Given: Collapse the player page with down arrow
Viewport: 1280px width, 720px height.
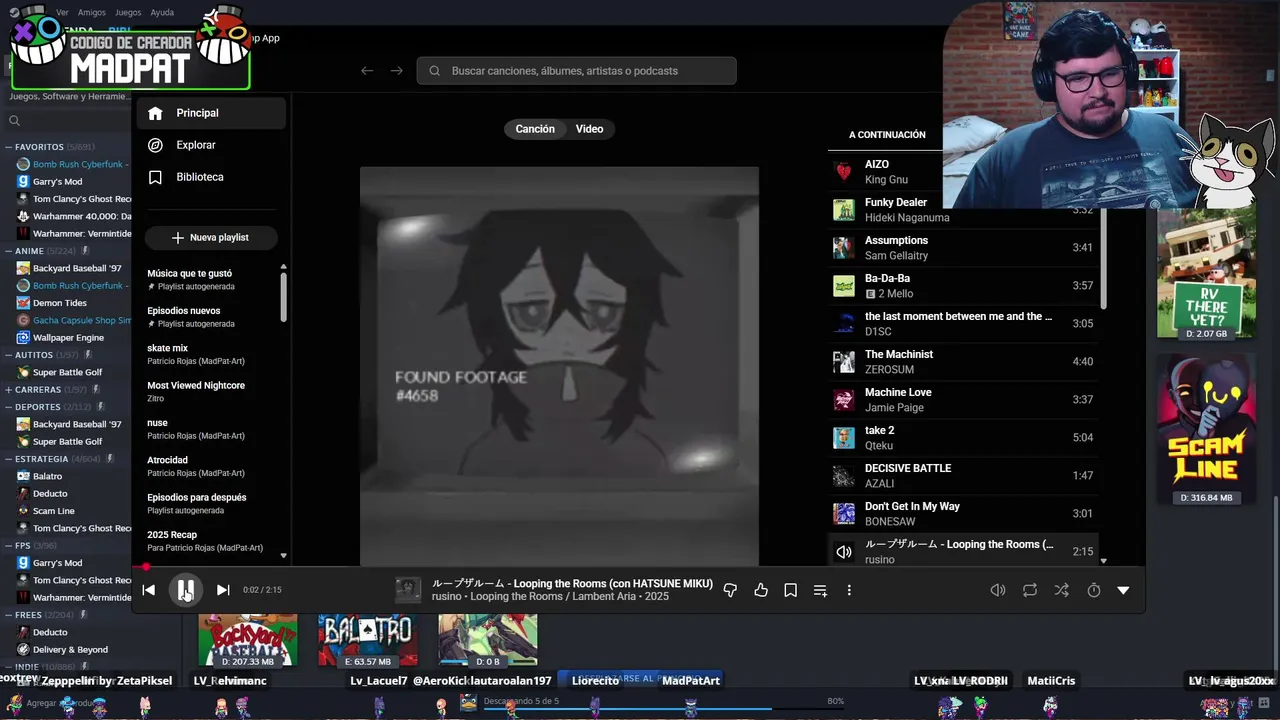Looking at the screenshot, I should (1123, 590).
